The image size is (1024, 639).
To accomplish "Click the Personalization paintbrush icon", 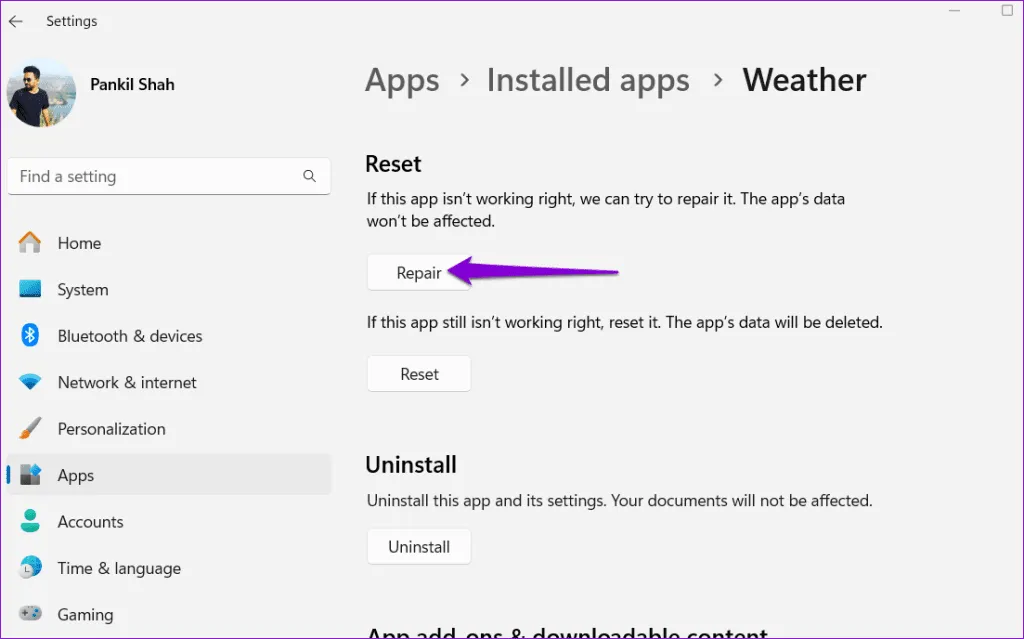I will (30, 429).
